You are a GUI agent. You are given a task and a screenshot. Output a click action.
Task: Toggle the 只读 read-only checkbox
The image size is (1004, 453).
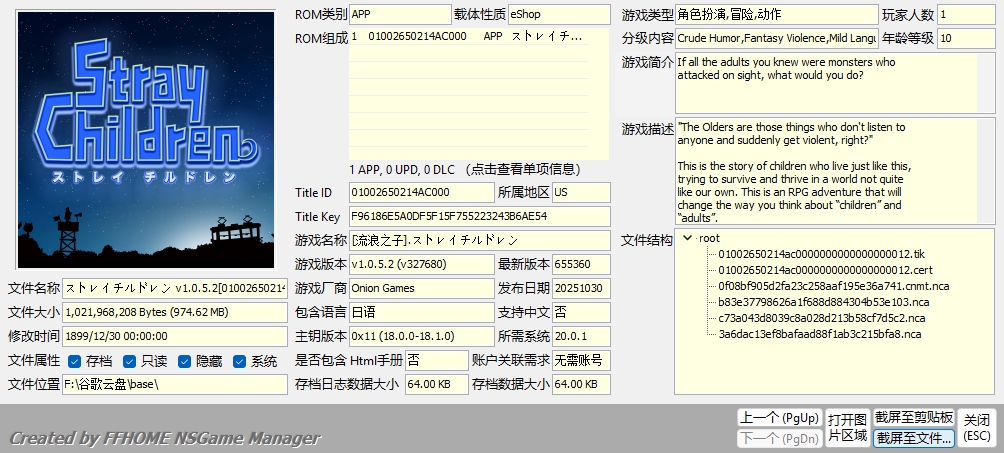[129, 362]
